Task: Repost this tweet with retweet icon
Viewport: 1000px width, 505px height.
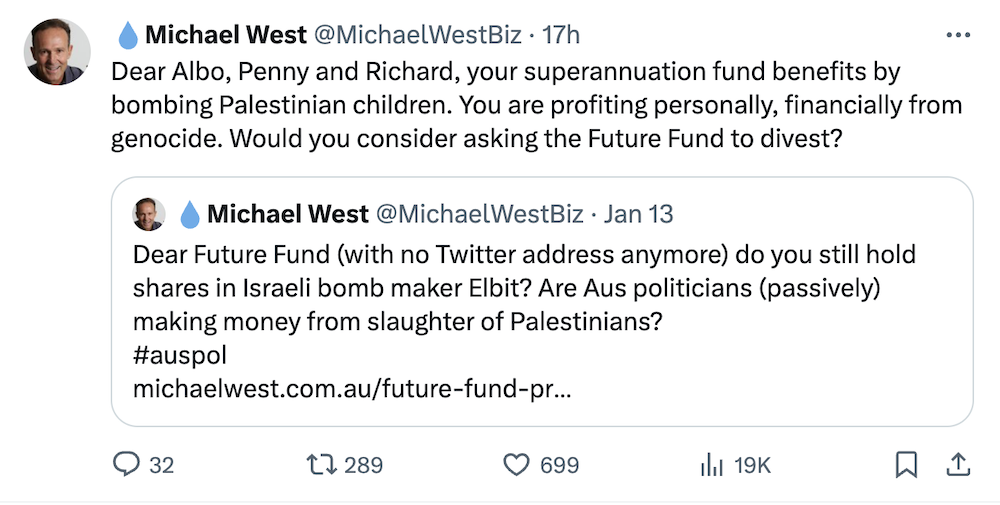Action: click(320, 464)
